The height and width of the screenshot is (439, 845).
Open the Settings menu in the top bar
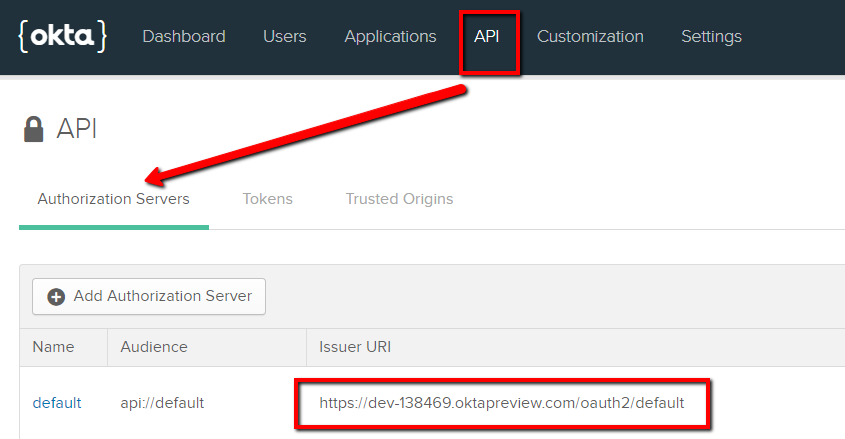(x=711, y=37)
